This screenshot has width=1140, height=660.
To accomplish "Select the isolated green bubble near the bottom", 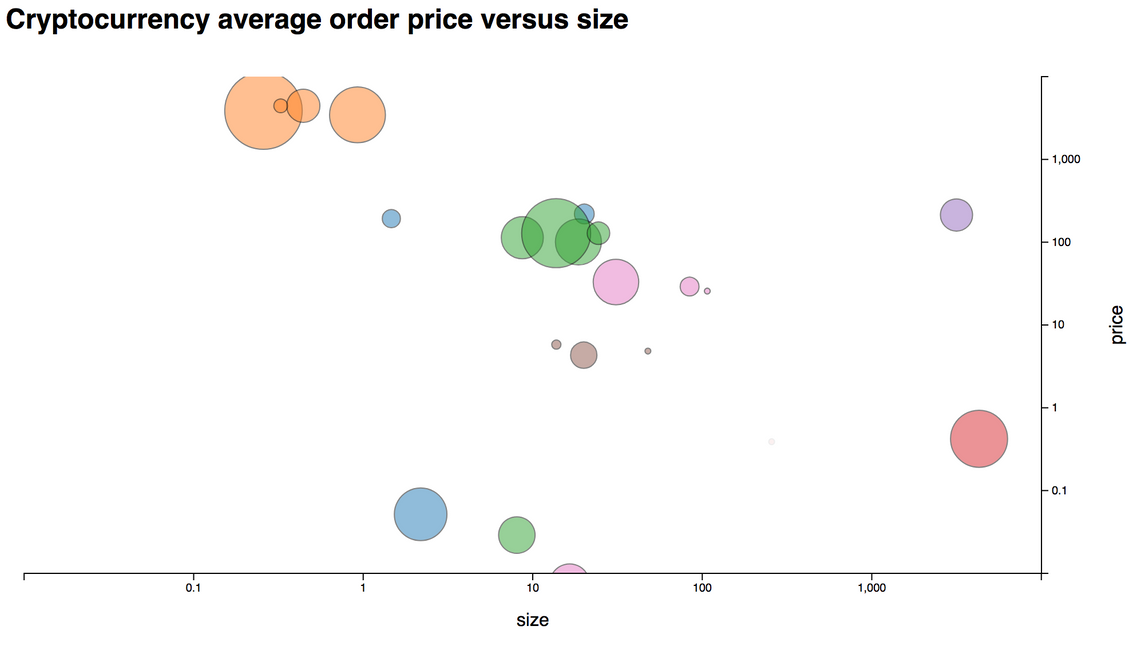I will point(516,535).
